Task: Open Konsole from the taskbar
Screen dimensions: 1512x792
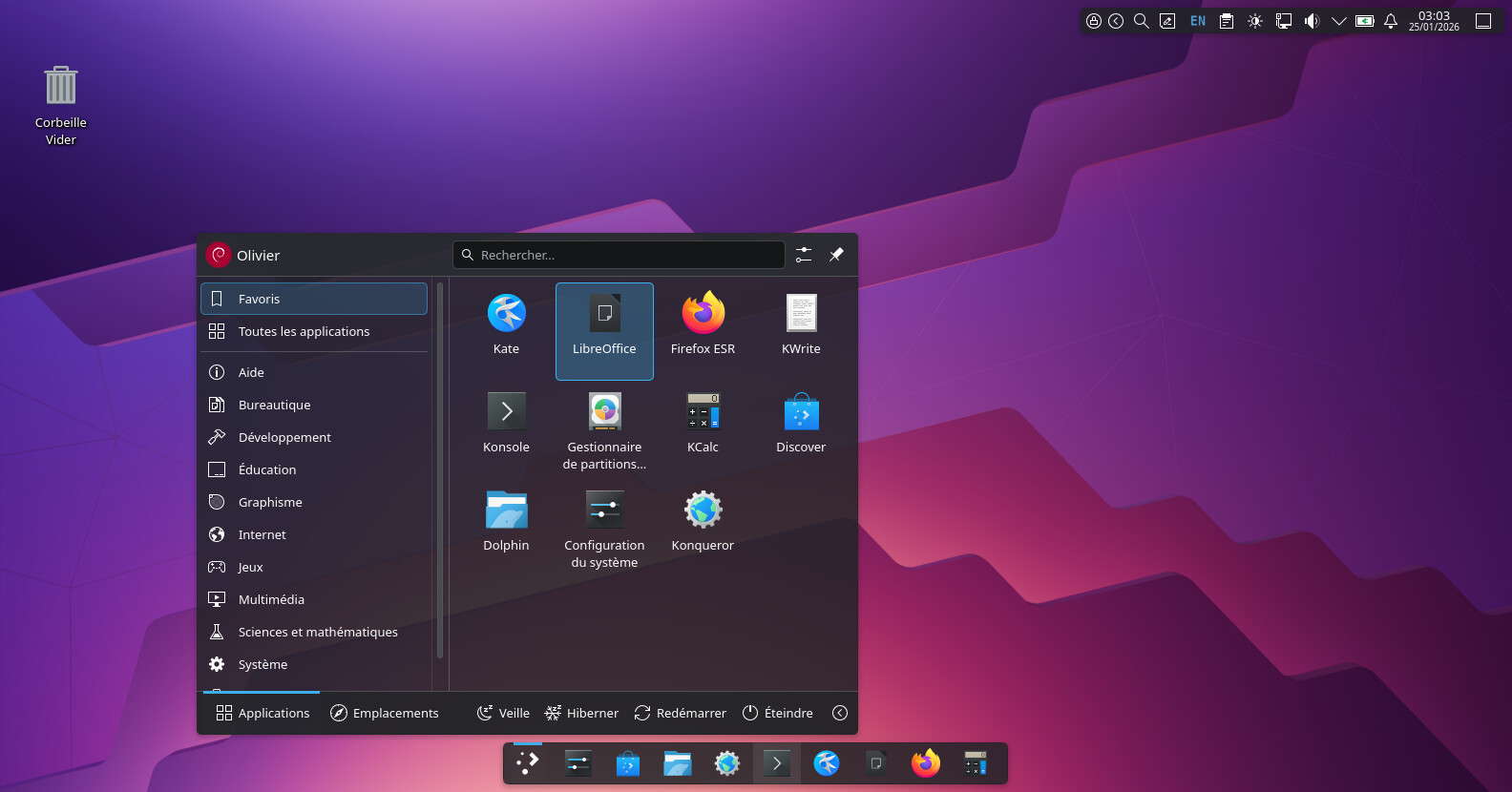Action: (x=777, y=763)
